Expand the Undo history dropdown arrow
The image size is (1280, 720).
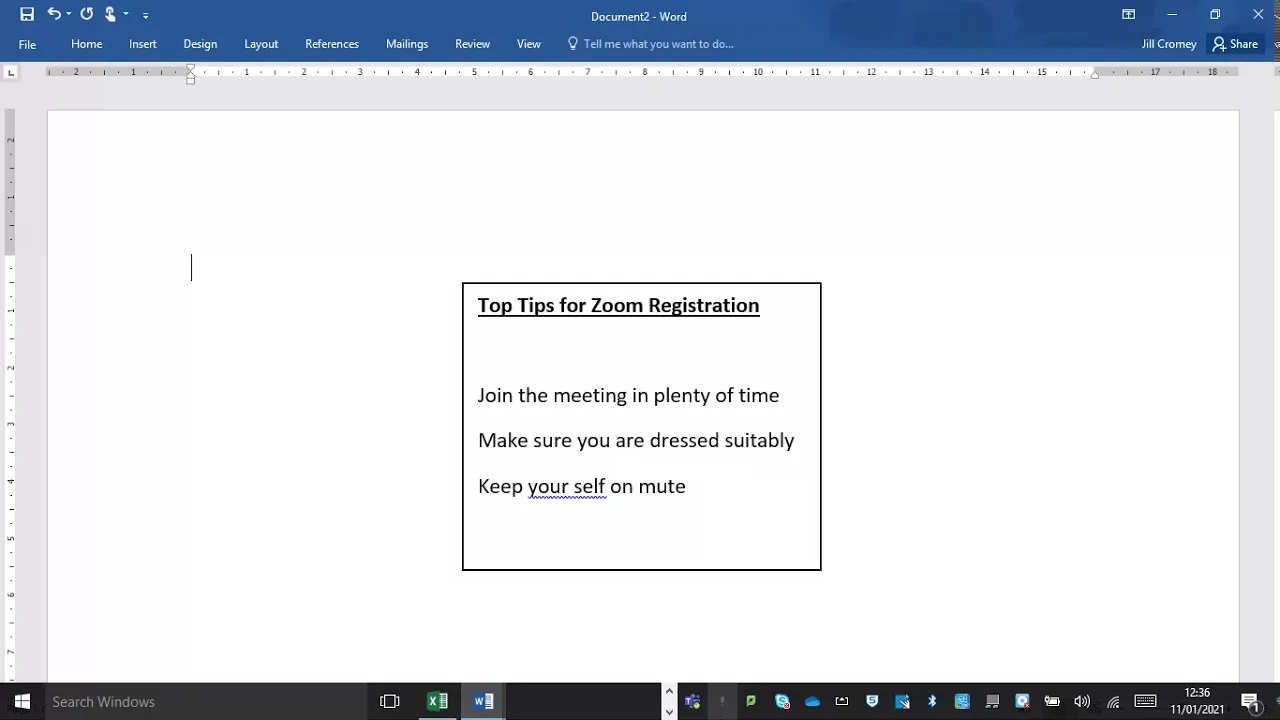pos(68,15)
